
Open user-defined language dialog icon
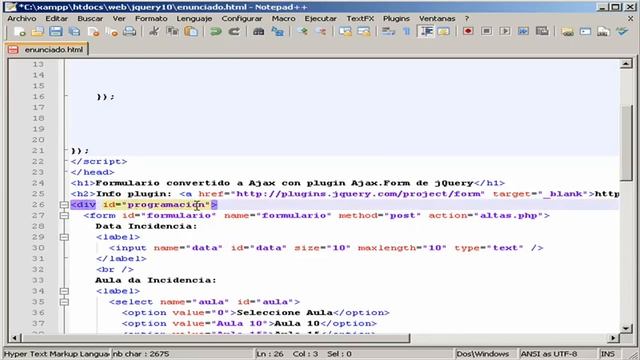pyautogui.click(x=444, y=31)
